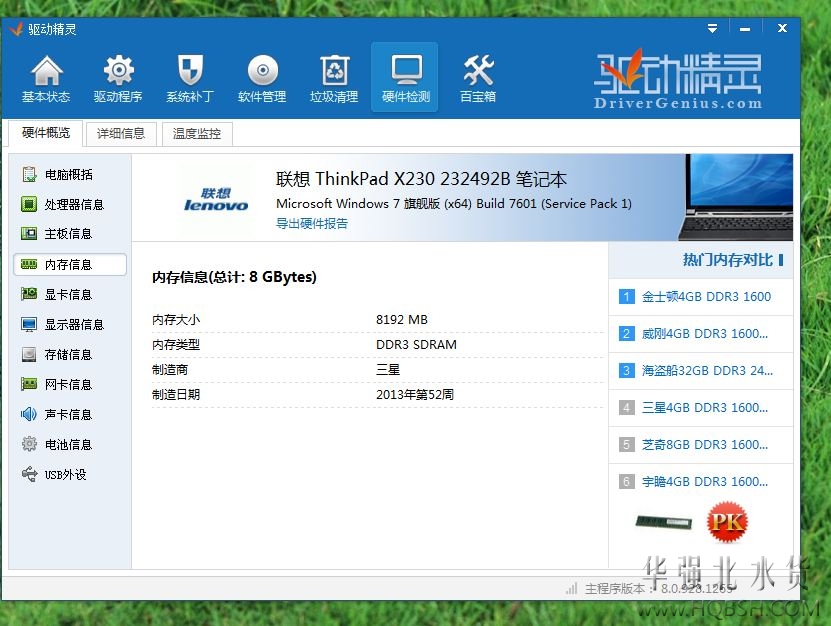This screenshot has width=831, height=626.
Task: Click the 导出硬件报告 link
Action: pos(312,224)
